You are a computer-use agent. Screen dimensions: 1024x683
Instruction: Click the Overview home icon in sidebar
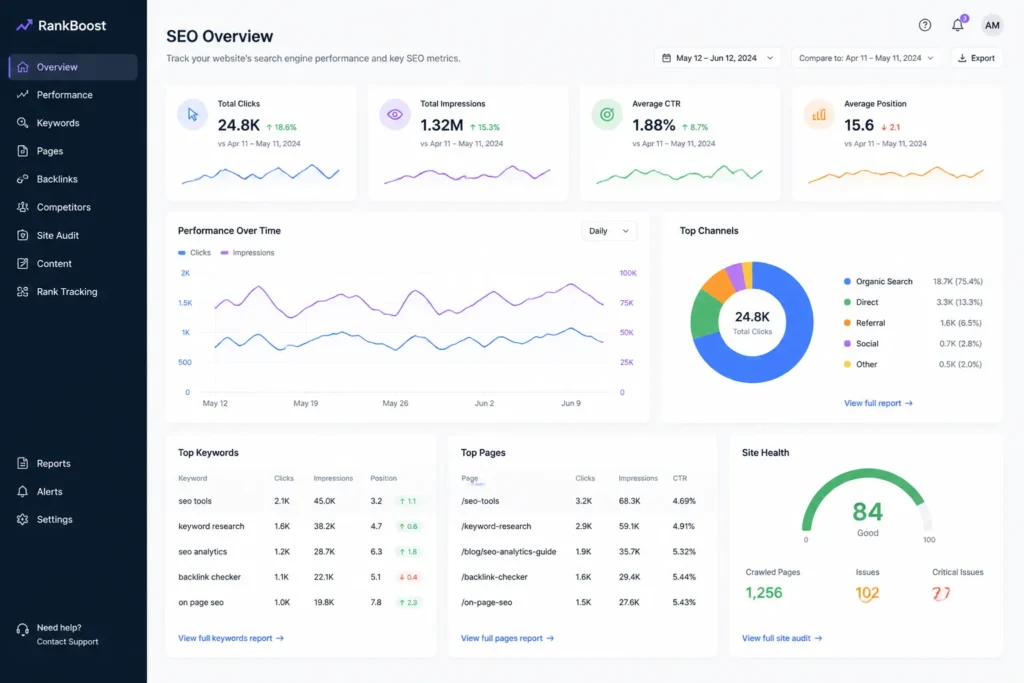point(23,67)
